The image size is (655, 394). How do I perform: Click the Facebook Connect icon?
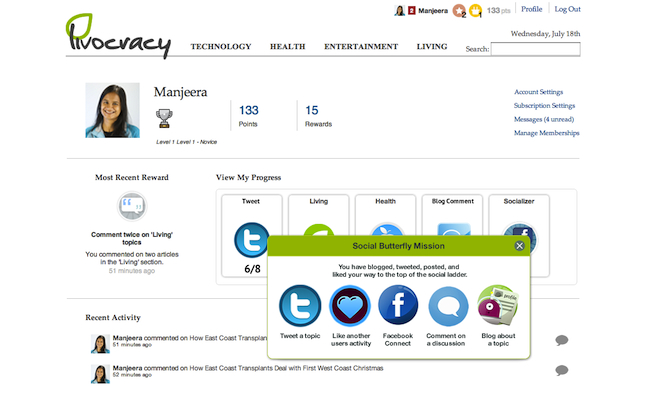point(398,305)
